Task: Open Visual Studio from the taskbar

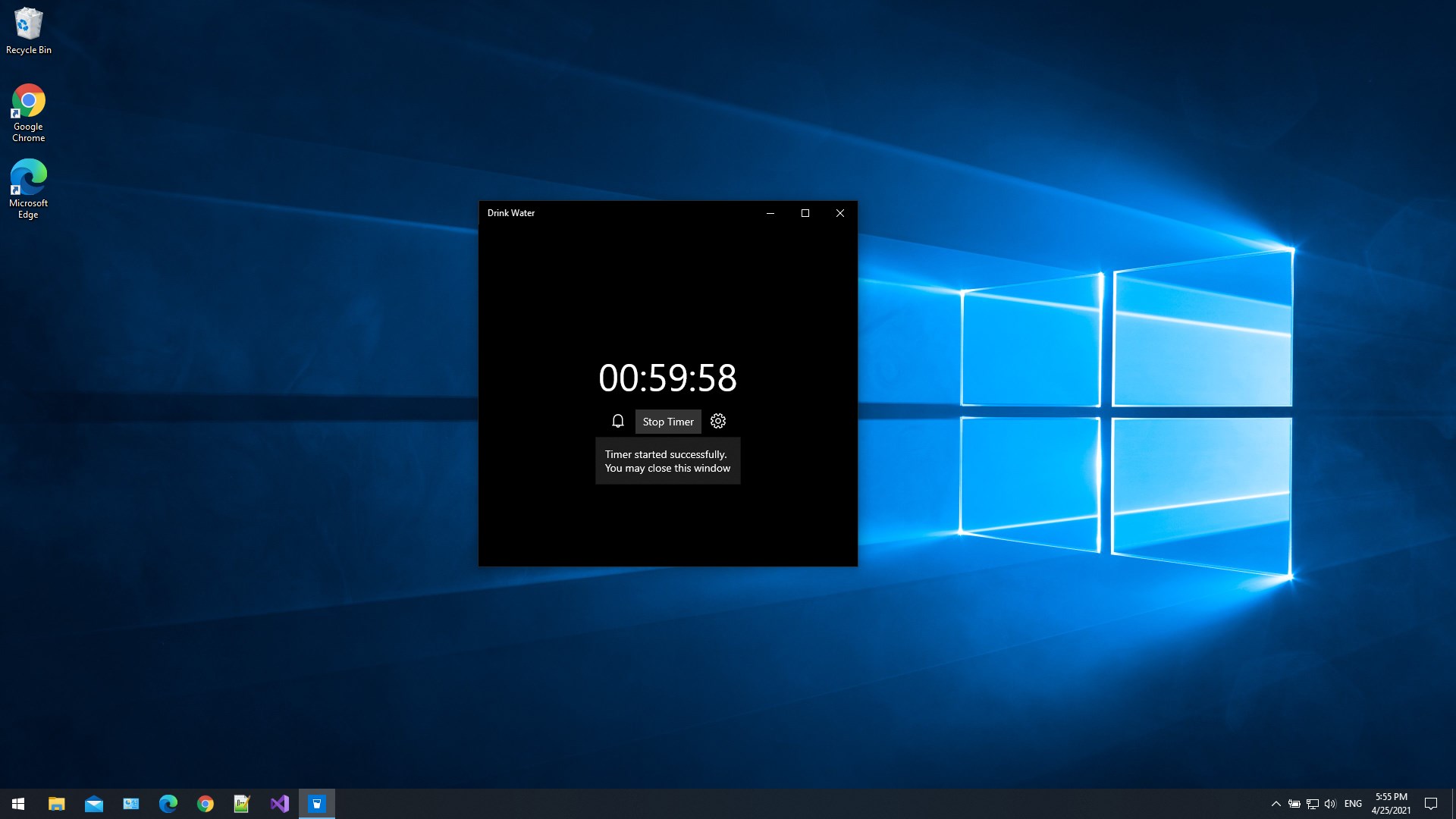Action: [x=280, y=804]
